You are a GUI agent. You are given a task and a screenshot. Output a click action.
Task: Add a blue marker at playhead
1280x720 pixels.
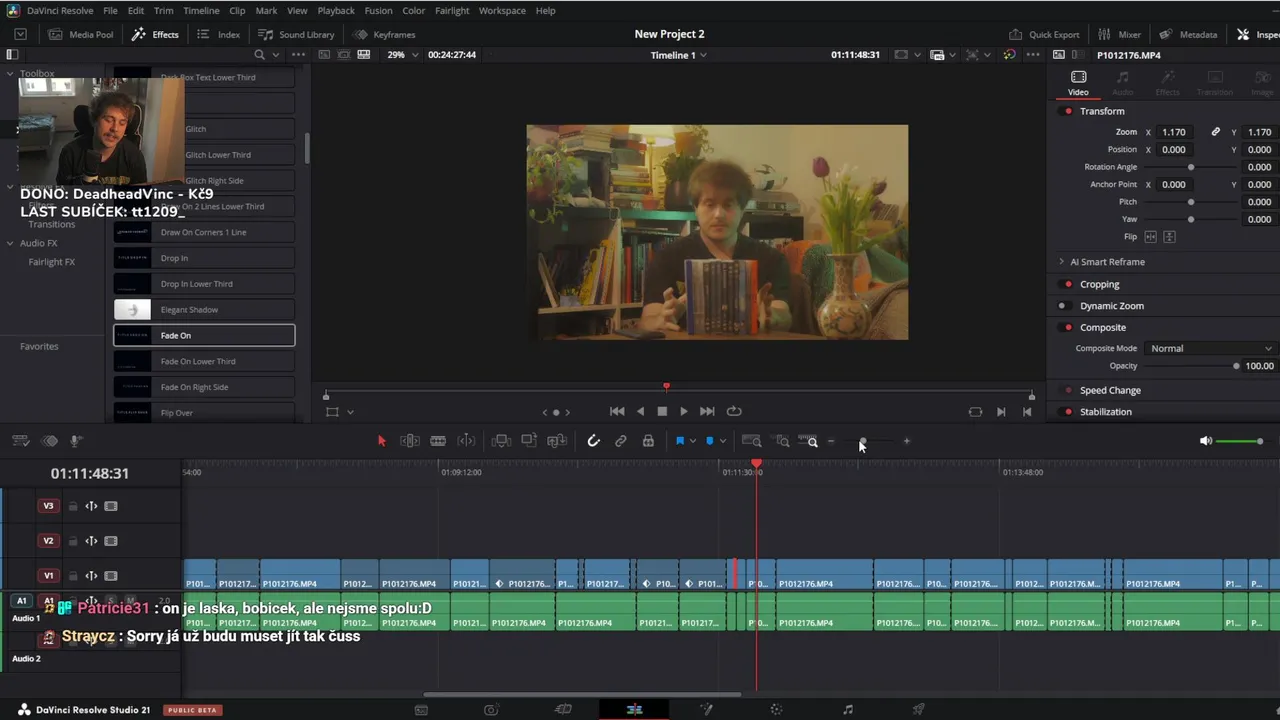click(x=710, y=441)
